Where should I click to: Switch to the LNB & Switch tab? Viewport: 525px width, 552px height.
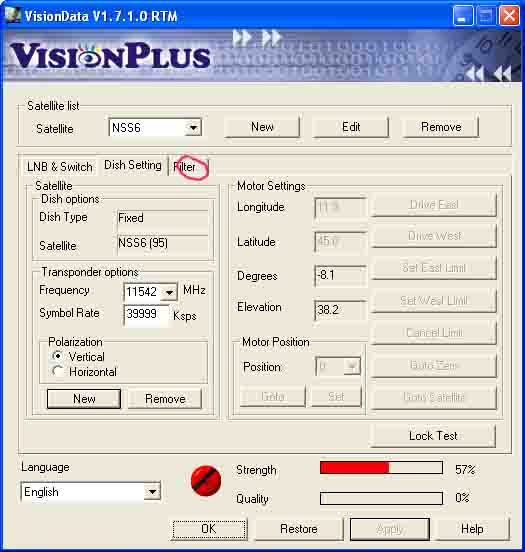tap(60, 167)
